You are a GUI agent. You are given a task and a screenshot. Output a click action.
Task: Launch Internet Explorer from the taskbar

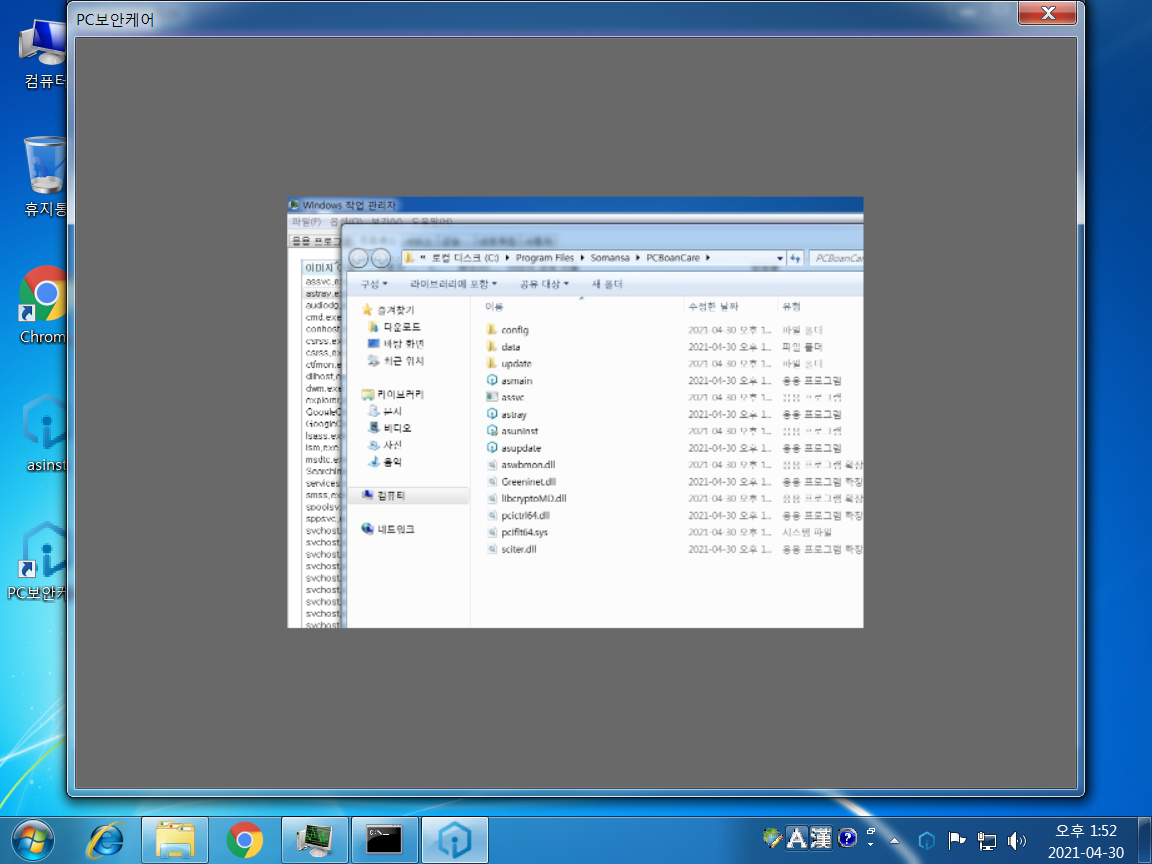click(107, 840)
